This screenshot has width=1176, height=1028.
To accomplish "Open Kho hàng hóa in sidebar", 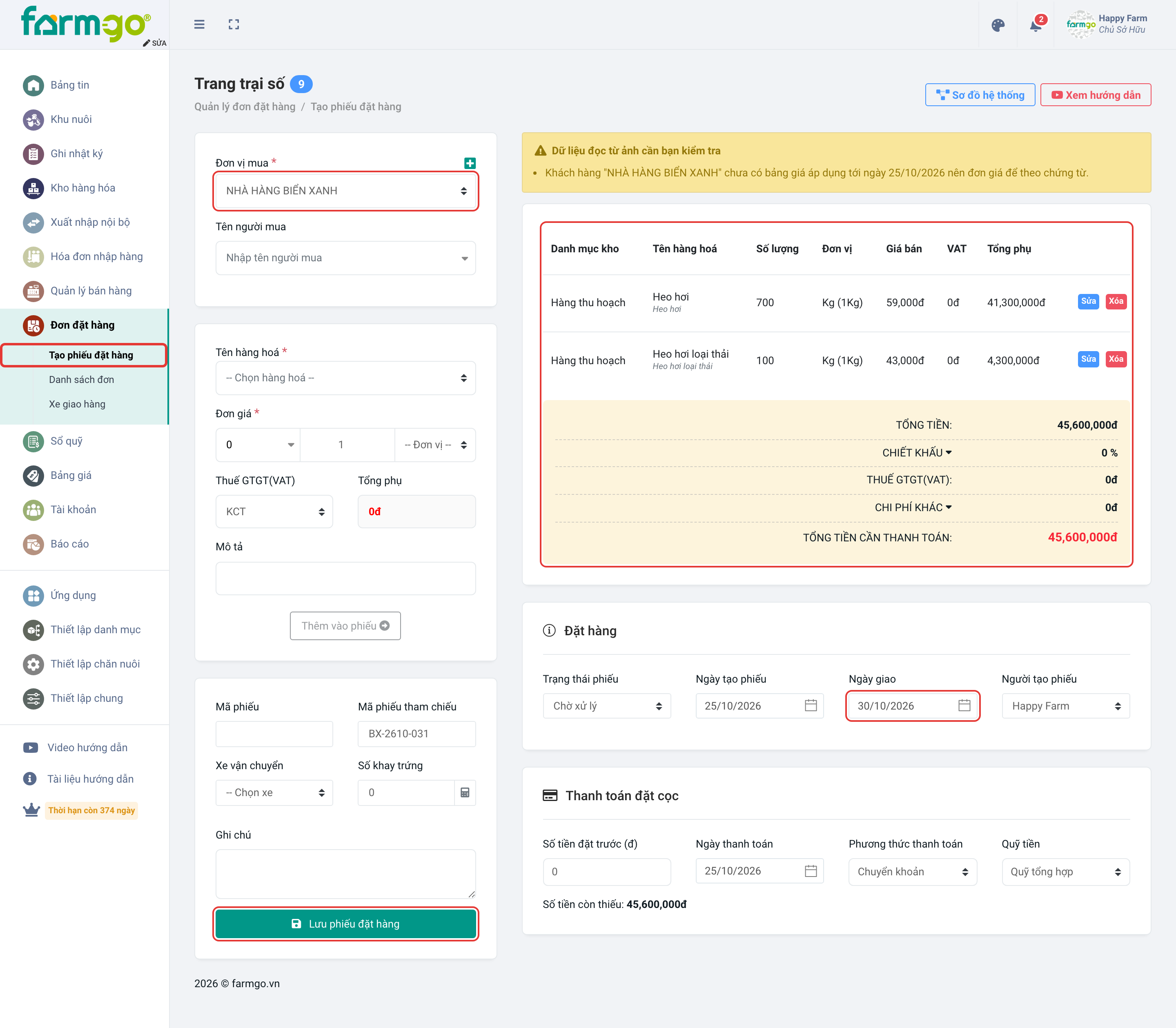I will click(82, 188).
